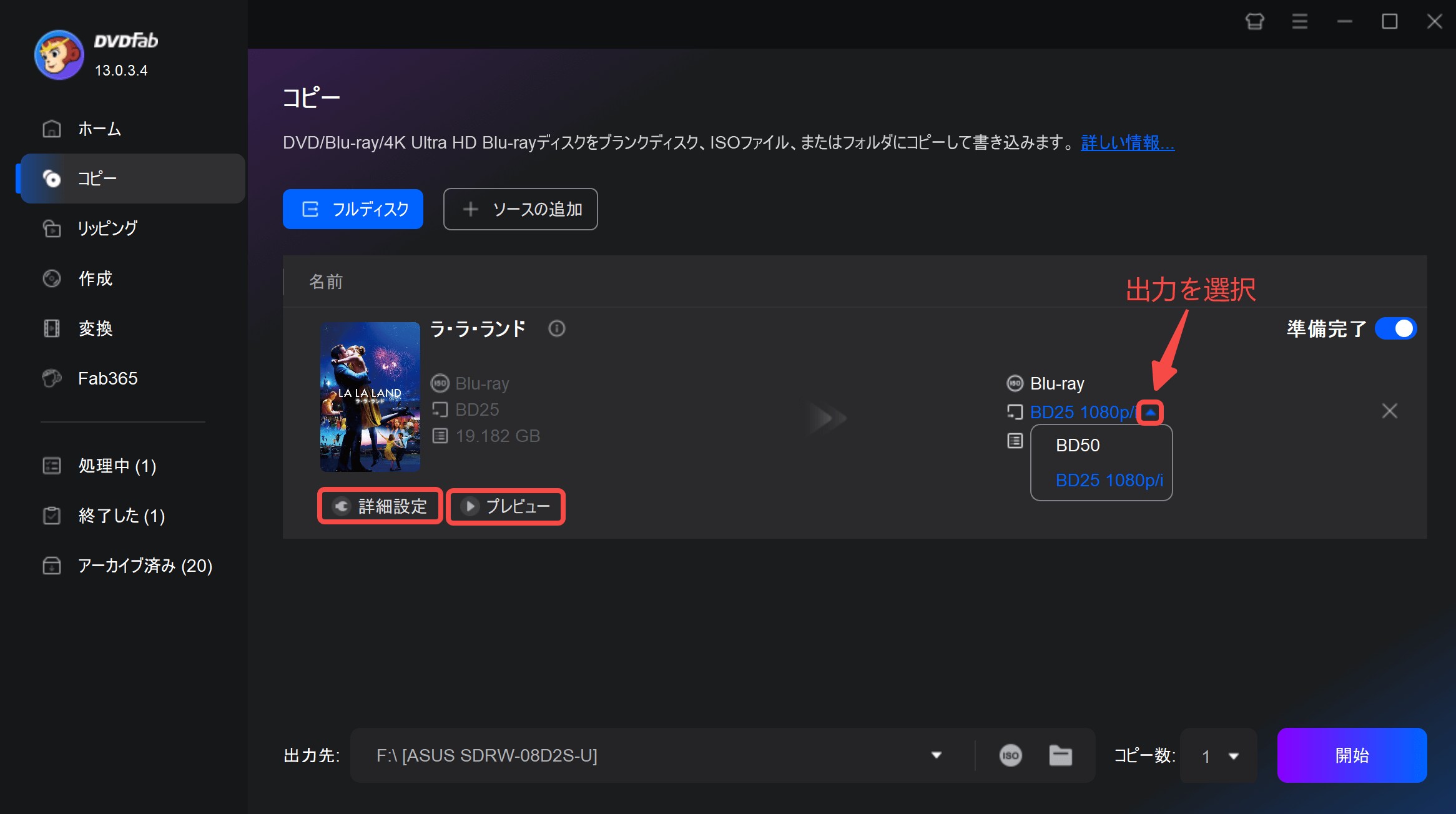The height and width of the screenshot is (814, 1456).
Task: Open the コピー数 count dropdown
Action: [x=1219, y=755]
